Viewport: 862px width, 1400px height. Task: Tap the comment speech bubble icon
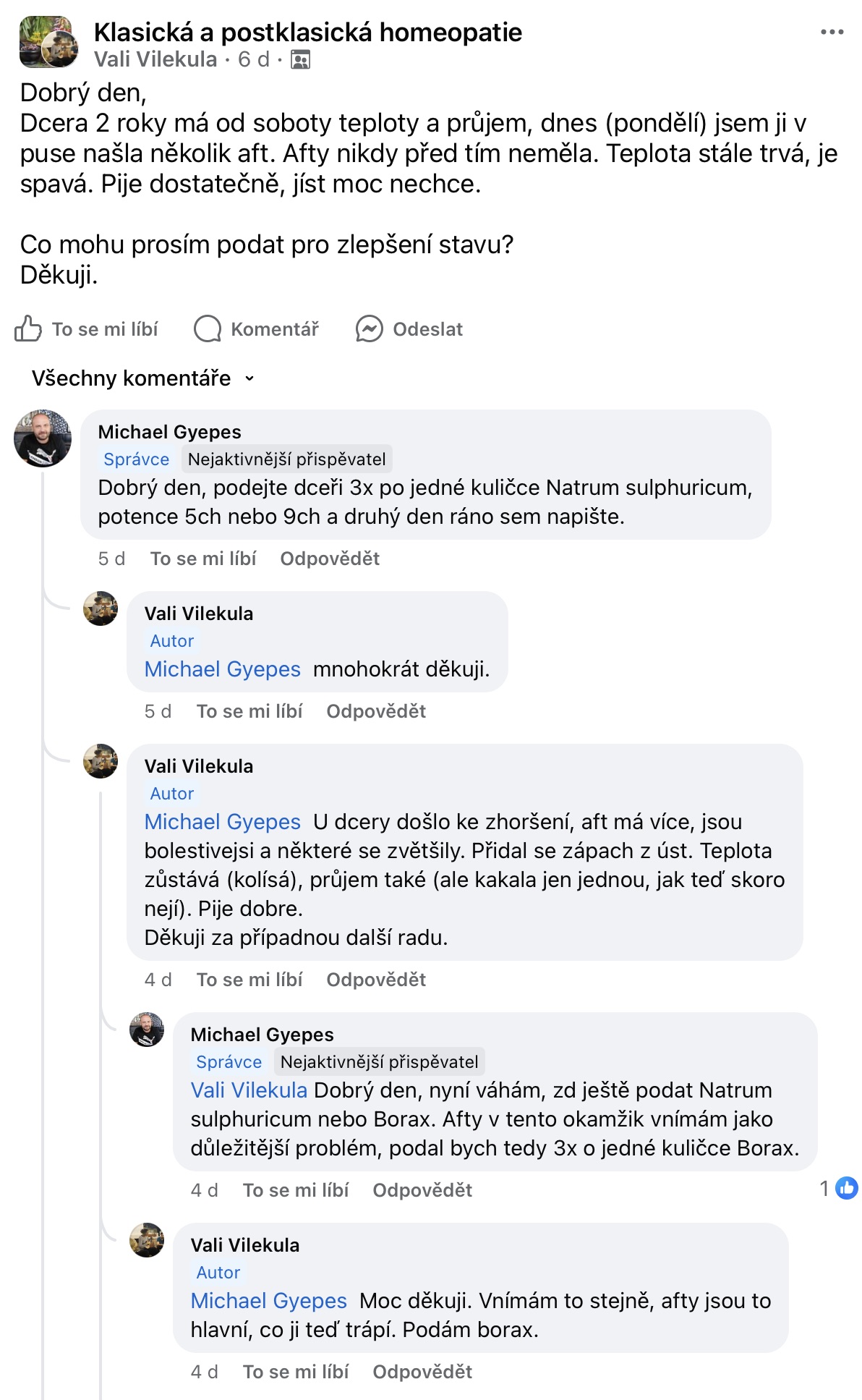point(208,328)
